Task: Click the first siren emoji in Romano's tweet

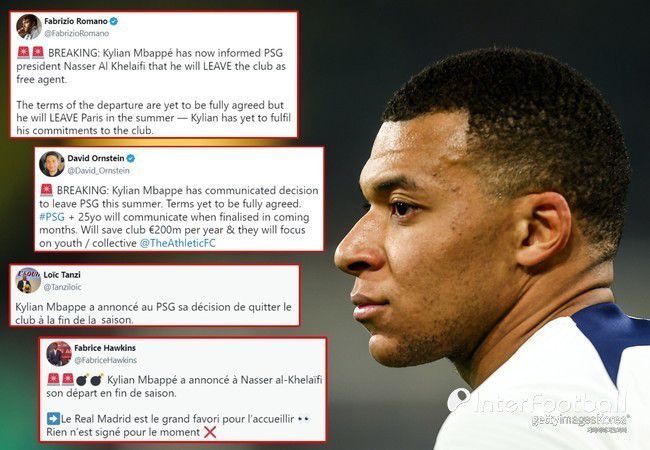Action: pos(24,53)
